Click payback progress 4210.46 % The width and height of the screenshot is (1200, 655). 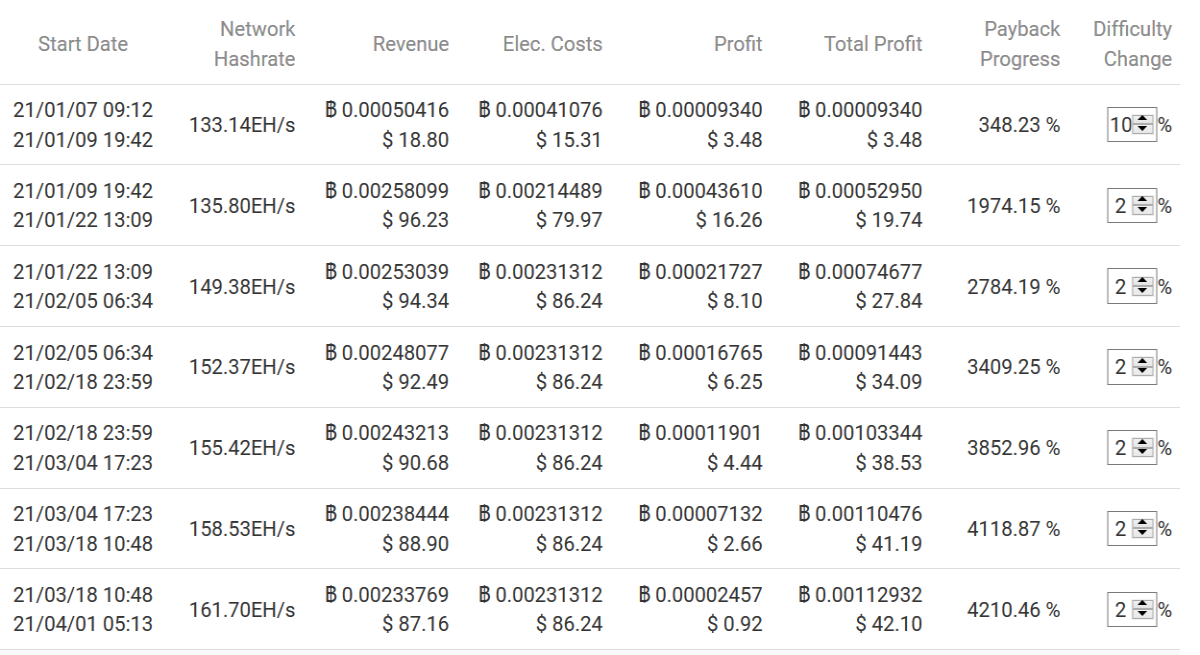[1014, 610]
